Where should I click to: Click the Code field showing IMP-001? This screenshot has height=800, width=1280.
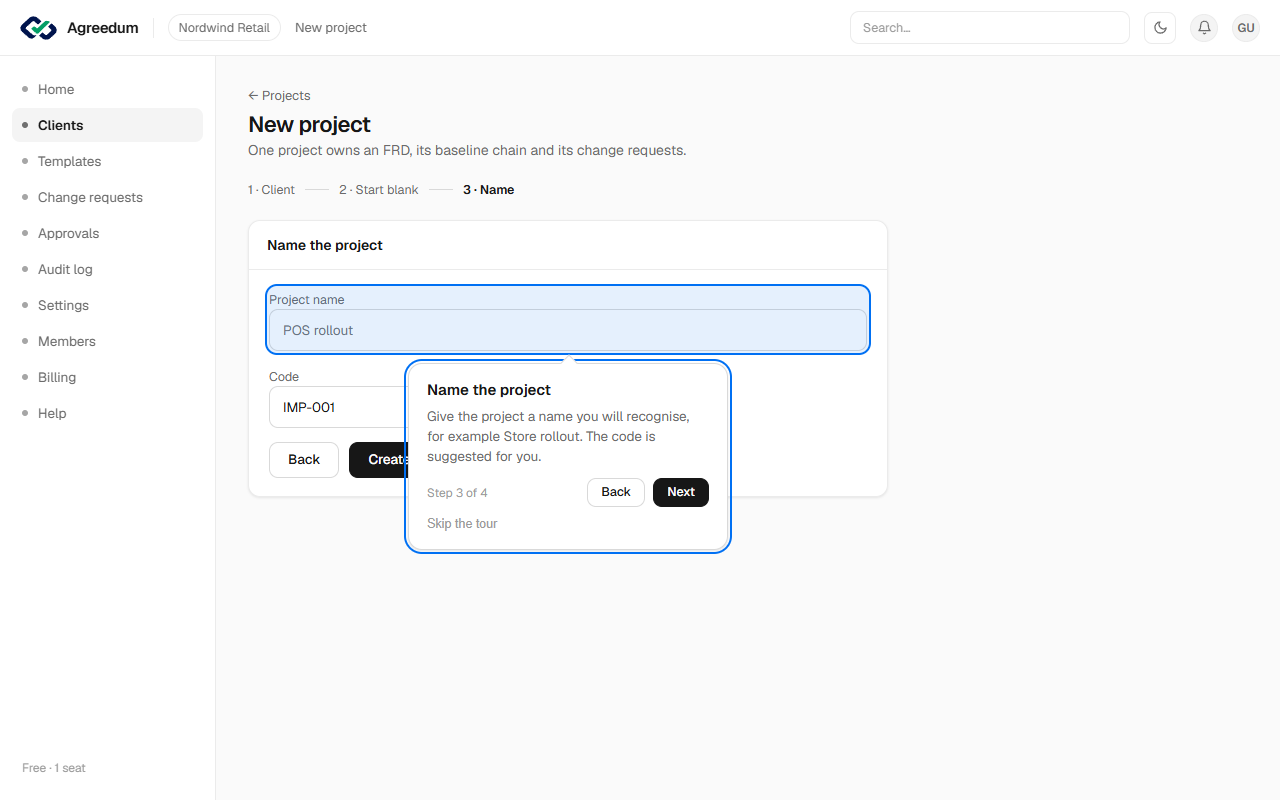coord(337,407)
